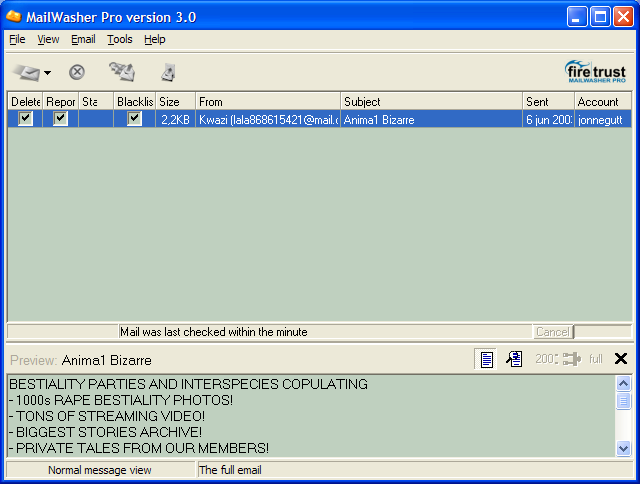Open the View menu
The image size is (640, 484).
point(48,40)
